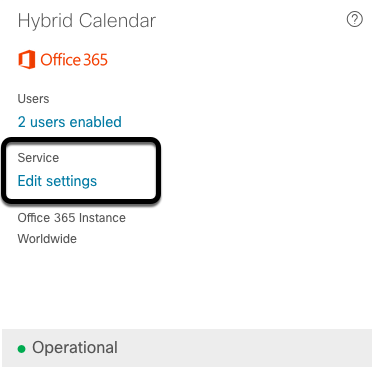Click the word settings in Edit settings
The image size is (372, 367).
(x=71, y=182)
